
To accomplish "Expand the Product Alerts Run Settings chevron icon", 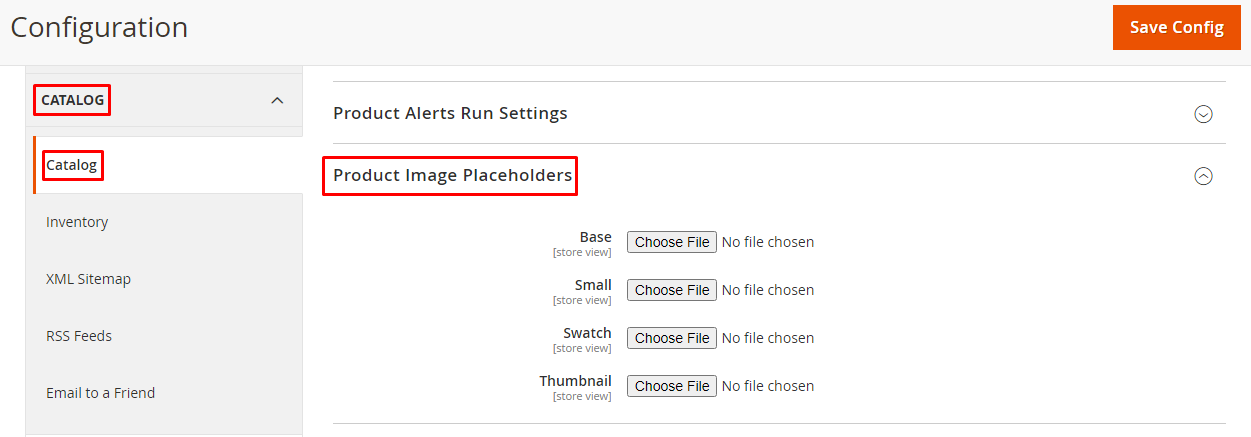I will tap(1203, 114).
